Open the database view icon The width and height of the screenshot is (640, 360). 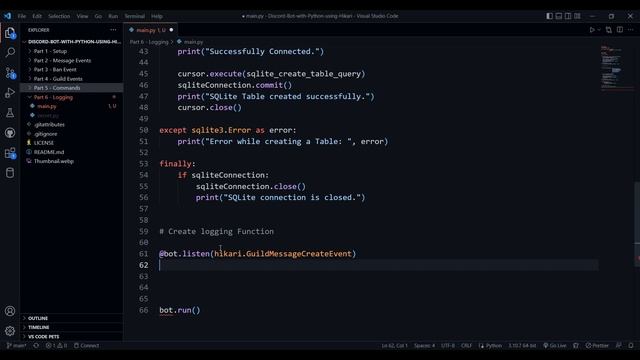(10, 173)
